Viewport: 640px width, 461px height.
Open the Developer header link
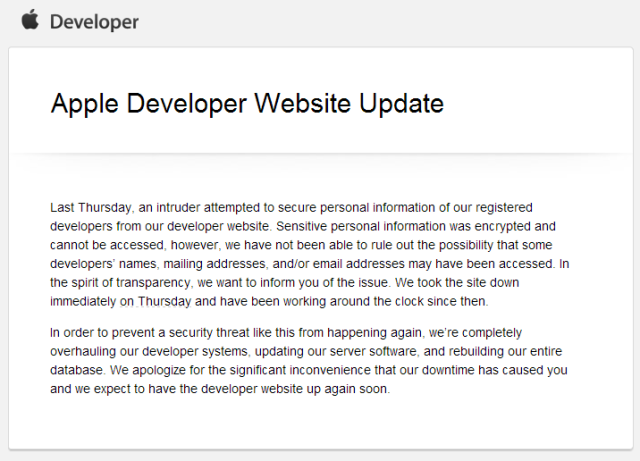coord(94,22)
